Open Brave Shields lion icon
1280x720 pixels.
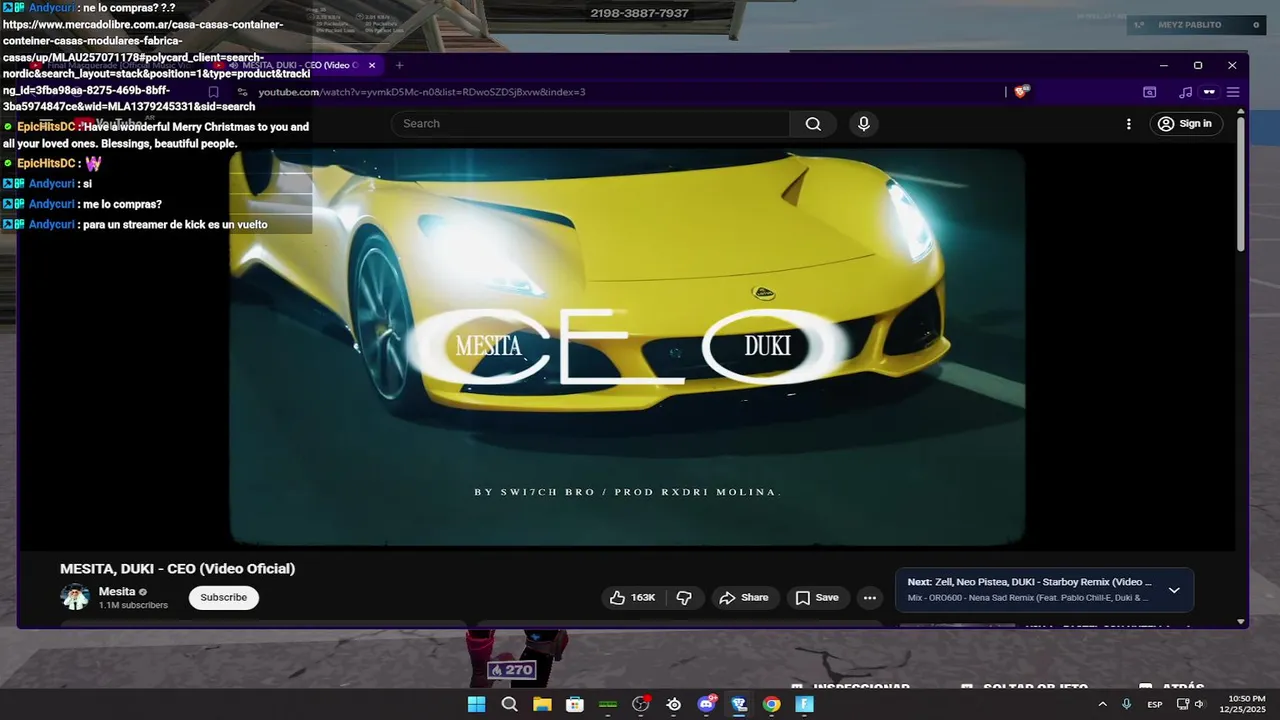(1021, 92)
